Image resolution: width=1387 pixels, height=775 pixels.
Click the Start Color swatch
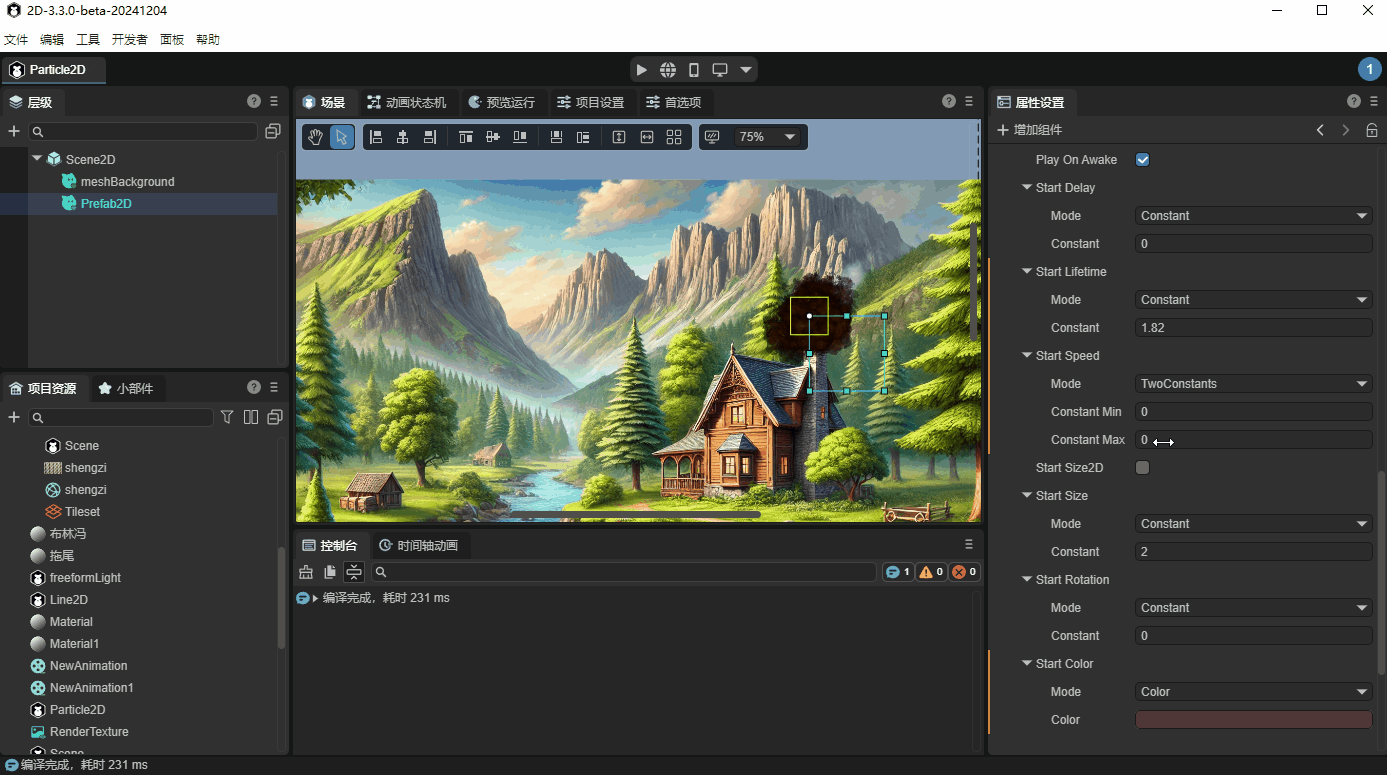point(1253,719)
